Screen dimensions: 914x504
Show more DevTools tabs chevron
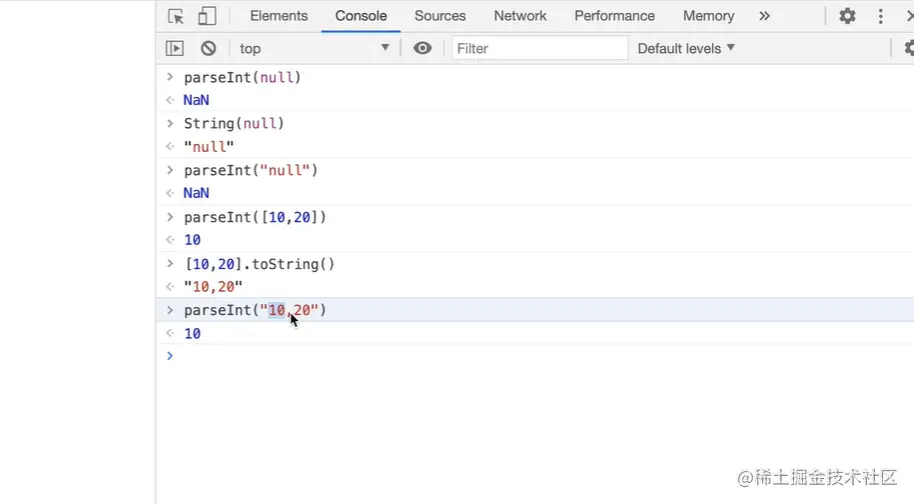[x=764, y=16]
